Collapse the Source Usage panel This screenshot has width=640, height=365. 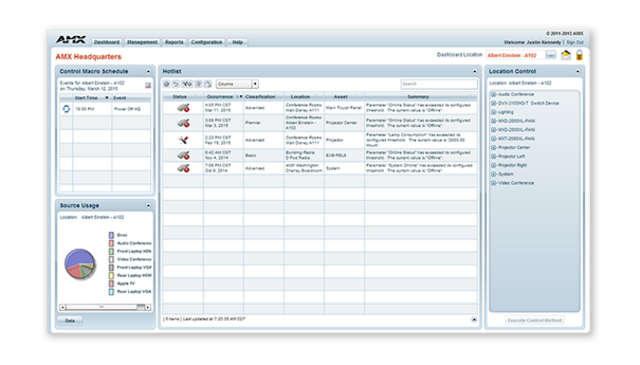[x=148, y=205]
